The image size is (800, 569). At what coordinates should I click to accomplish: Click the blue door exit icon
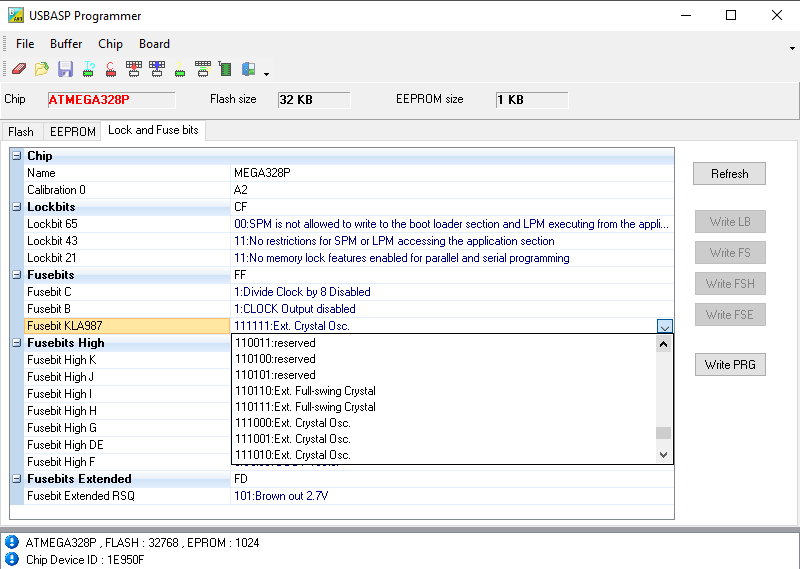248,69
